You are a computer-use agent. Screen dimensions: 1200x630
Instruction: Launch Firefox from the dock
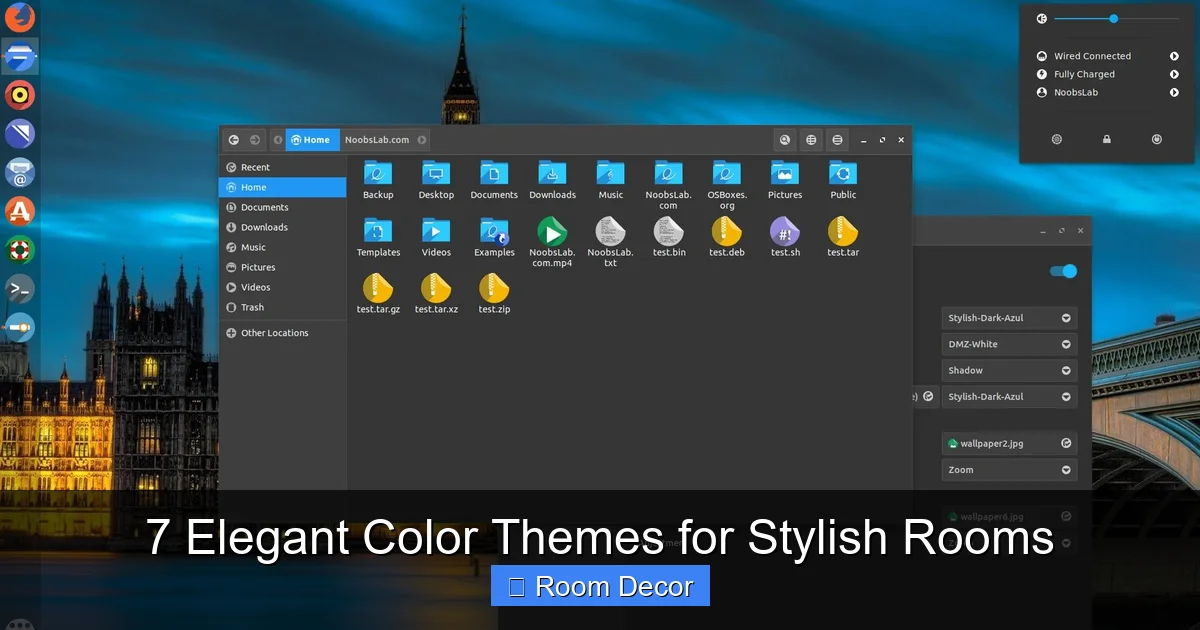coord(19,17)
